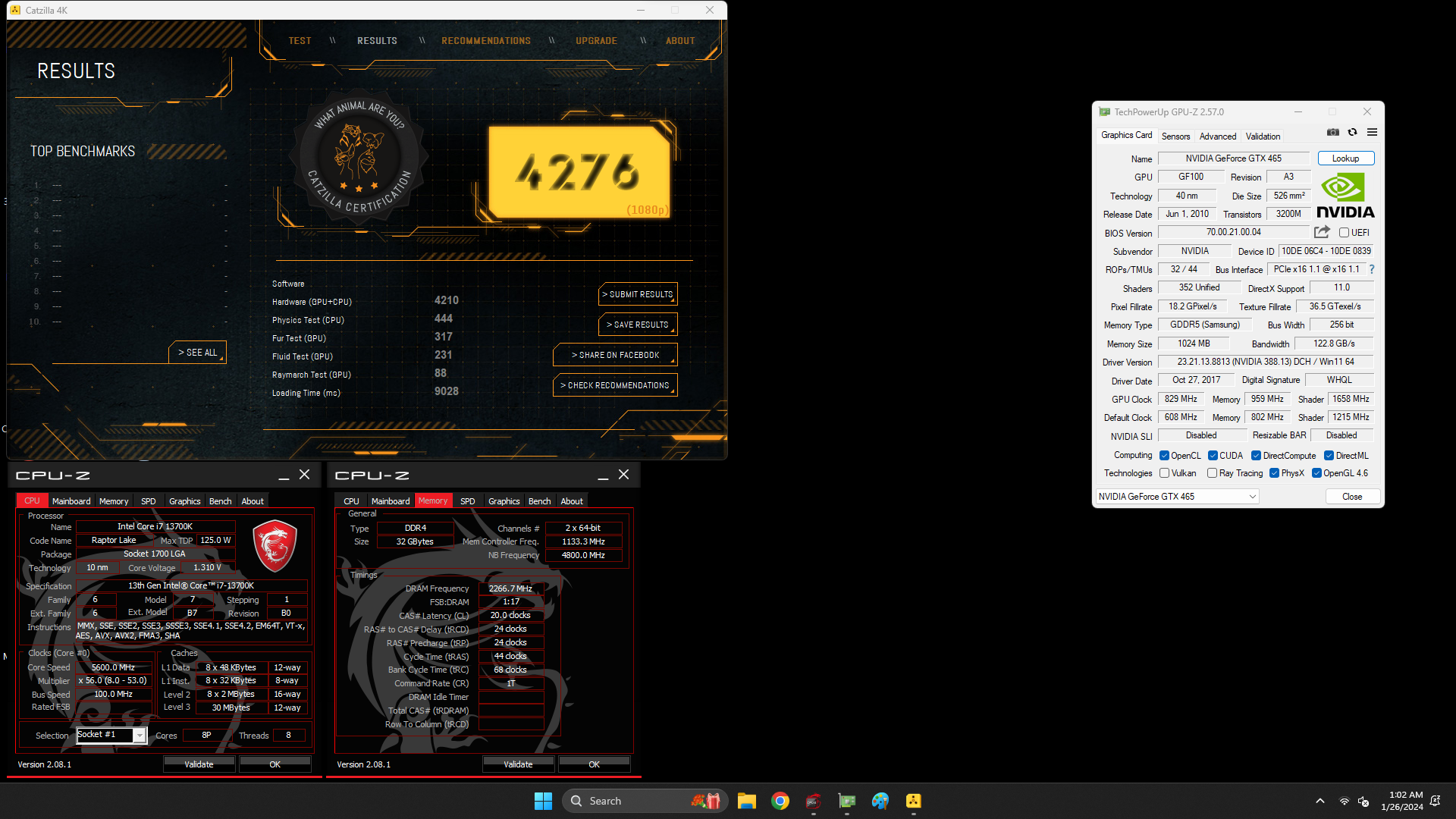Click NVIDIA logo in GPU-Z

pos(1345,196)
